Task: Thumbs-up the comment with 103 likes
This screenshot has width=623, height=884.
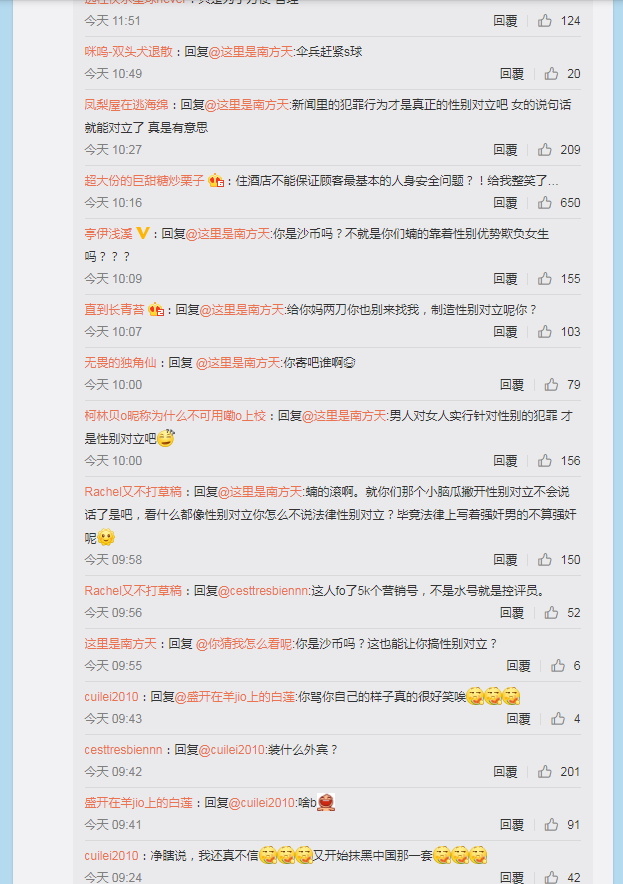Action: coord(545,332)
